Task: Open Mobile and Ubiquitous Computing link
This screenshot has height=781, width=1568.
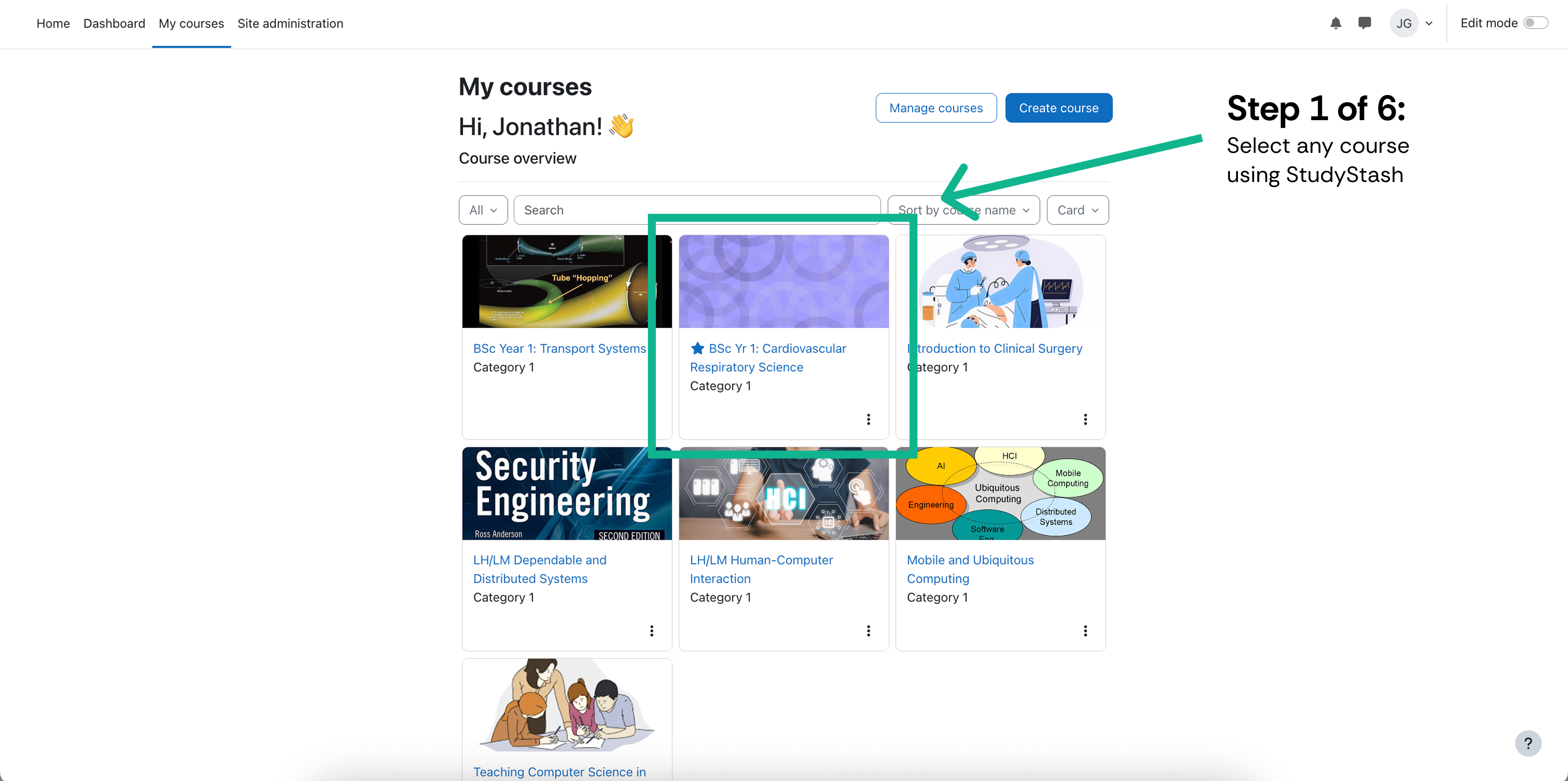Action: tap(970, 569)
